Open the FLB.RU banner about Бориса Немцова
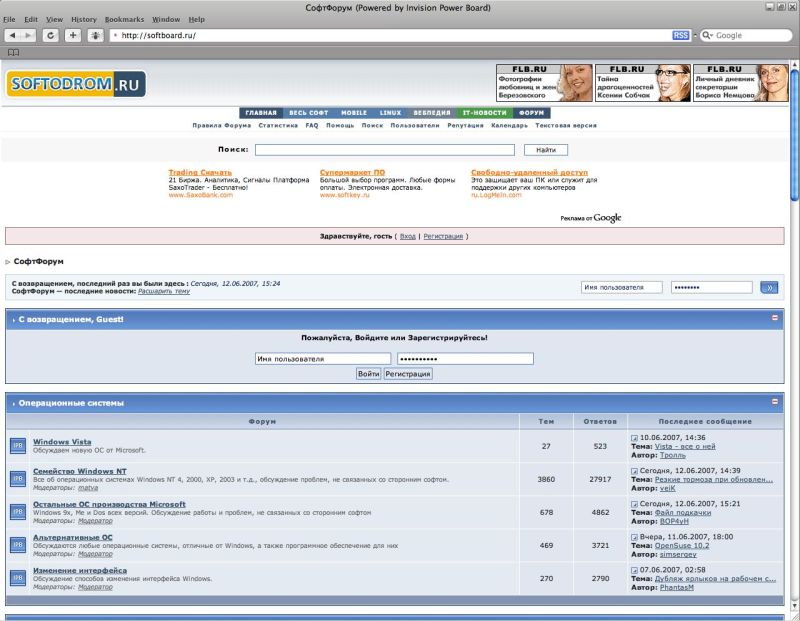 pos(741,83)
